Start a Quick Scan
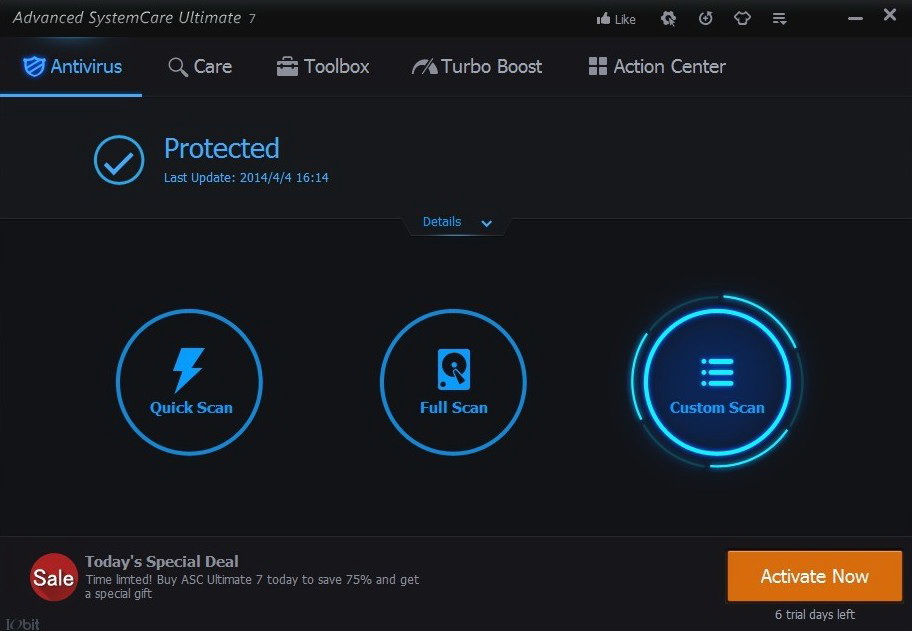912x631 pixels. click(x=189, y=382)
